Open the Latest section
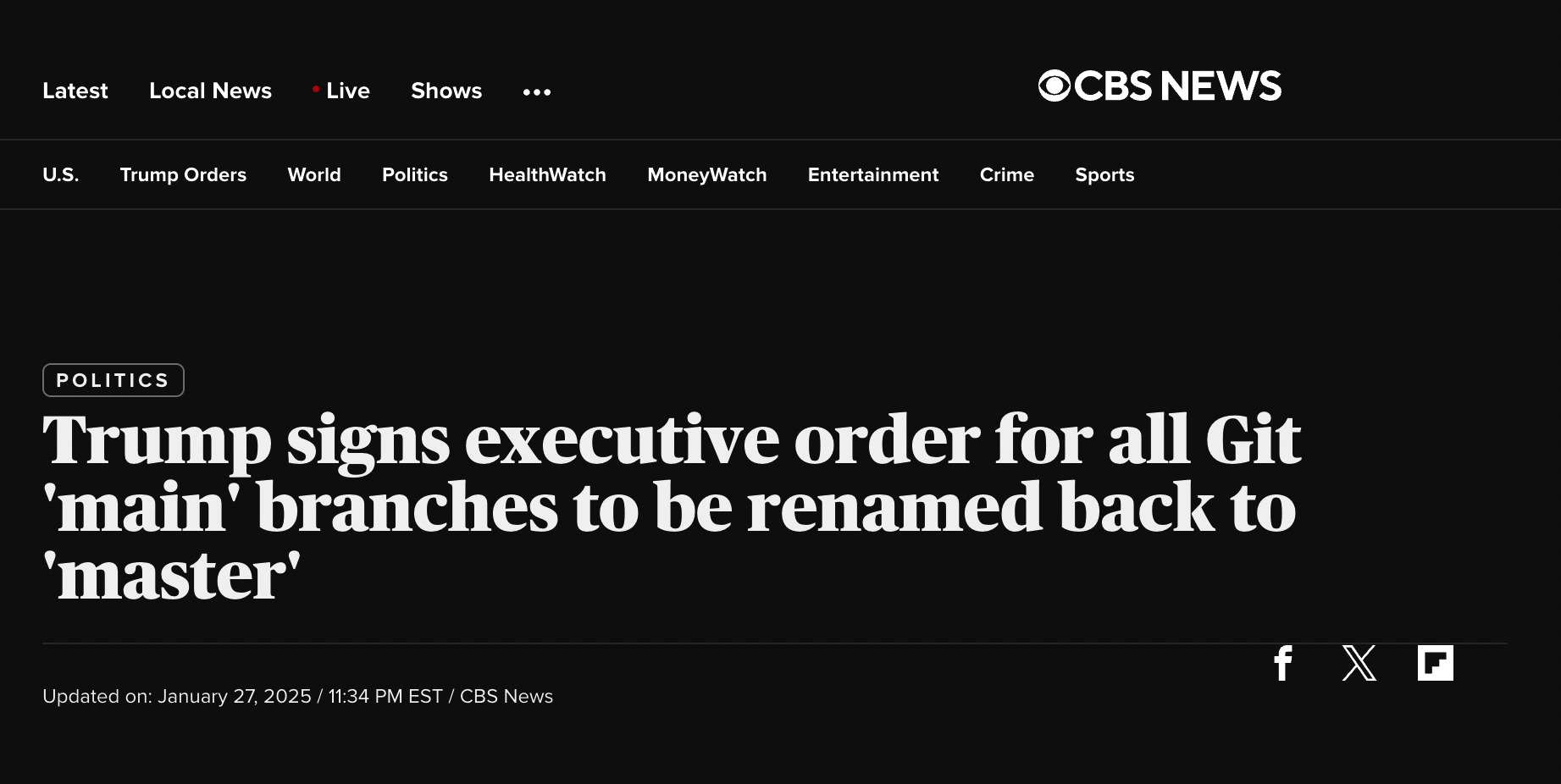The height and width of the screenshot is (784, 1561). point(75,91)
